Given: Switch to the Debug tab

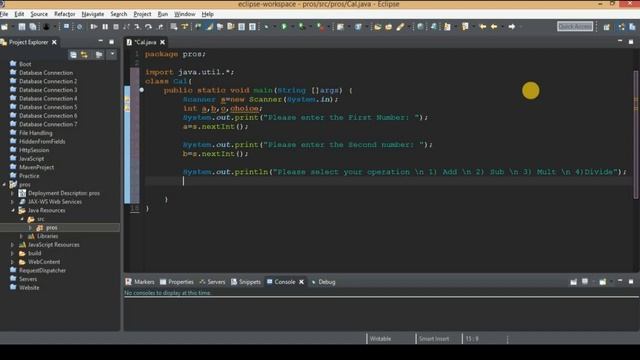Looking at the screenshot, I should (x=323, y=282).
